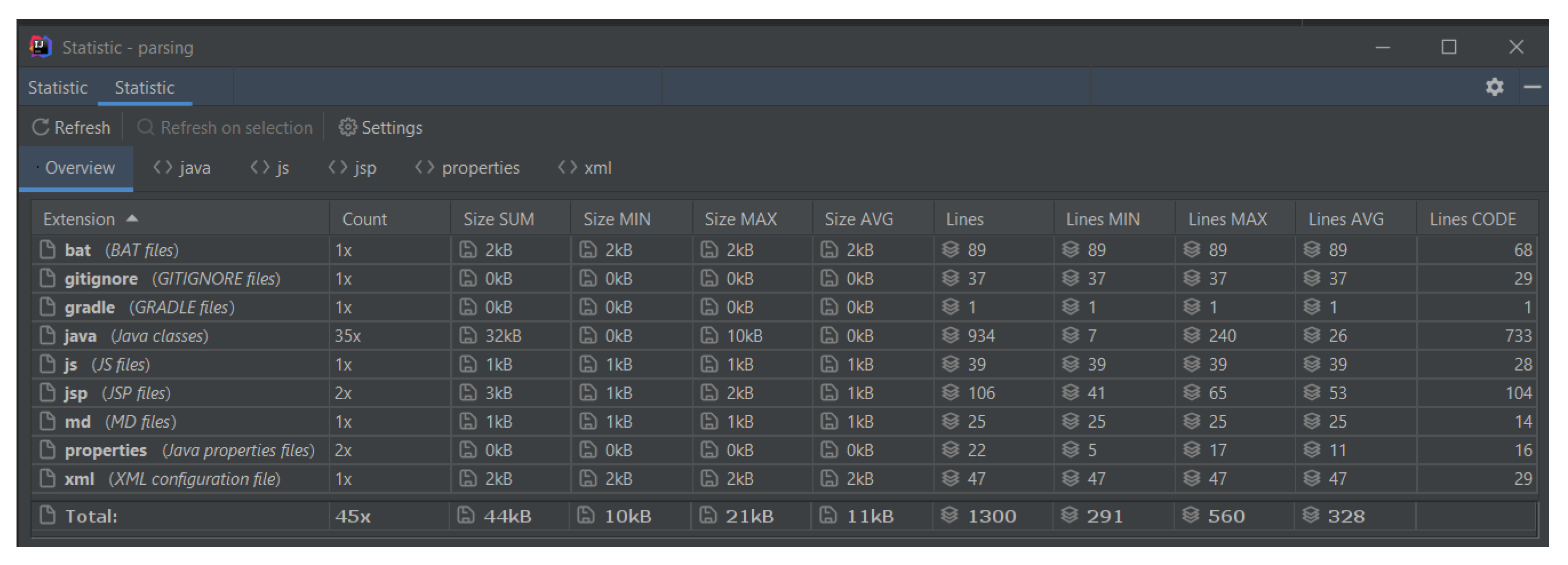Click the lines stack icon in jsp Lines cell
The image size is (1568, 565).
950,393
